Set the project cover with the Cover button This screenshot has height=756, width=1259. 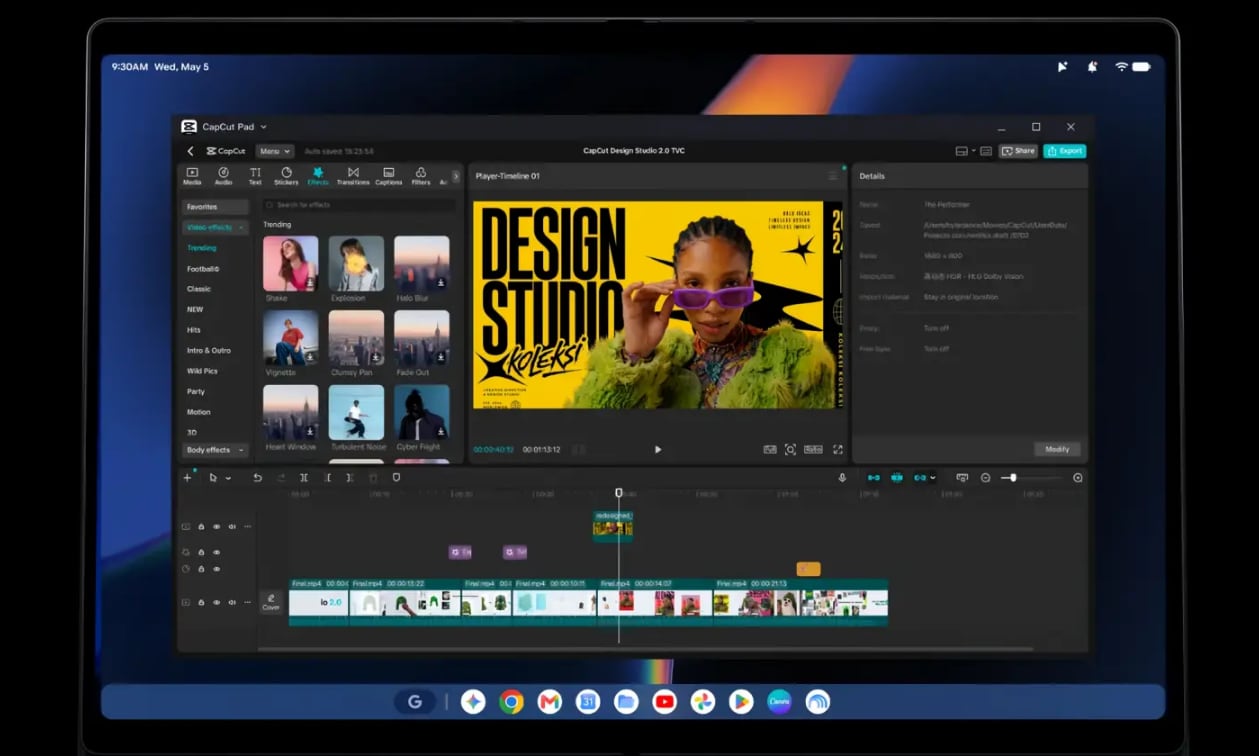pyautogui.click(x=271, y=602)
